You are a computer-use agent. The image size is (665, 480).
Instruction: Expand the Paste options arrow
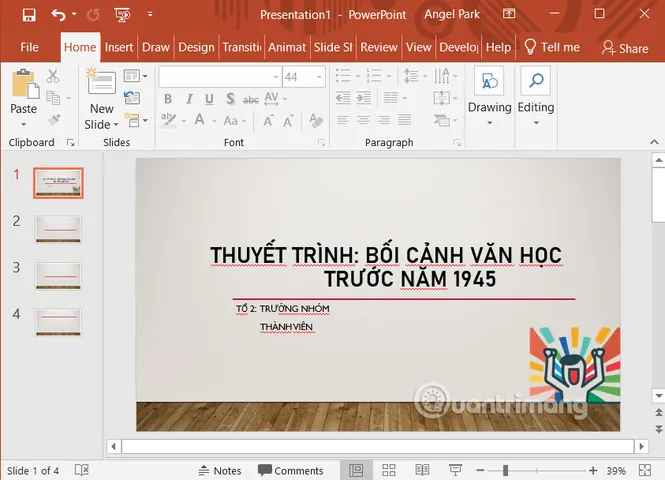point(24,124)
